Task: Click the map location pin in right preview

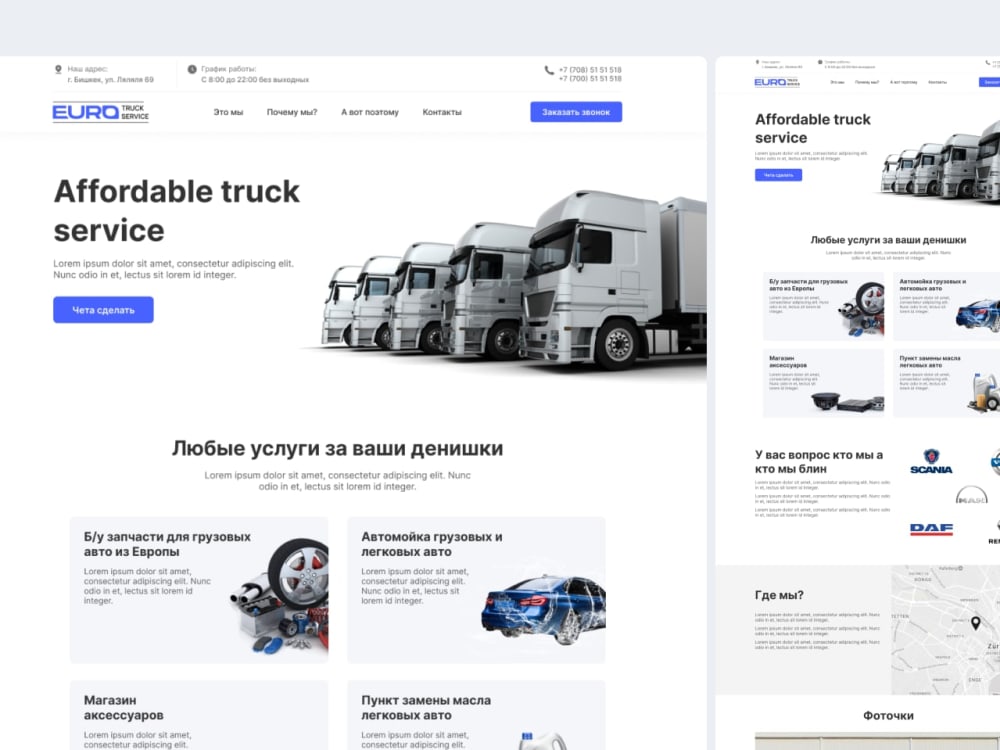Action: 975,623
